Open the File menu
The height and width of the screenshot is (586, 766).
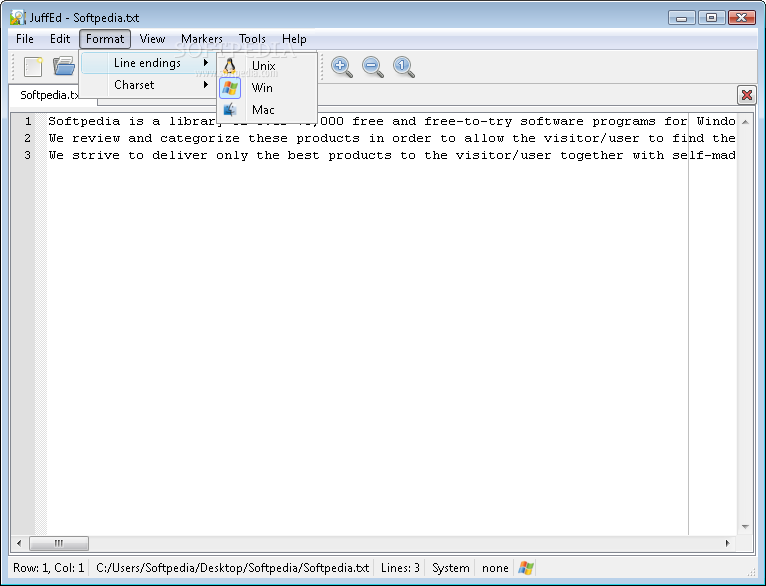[24, 39]
